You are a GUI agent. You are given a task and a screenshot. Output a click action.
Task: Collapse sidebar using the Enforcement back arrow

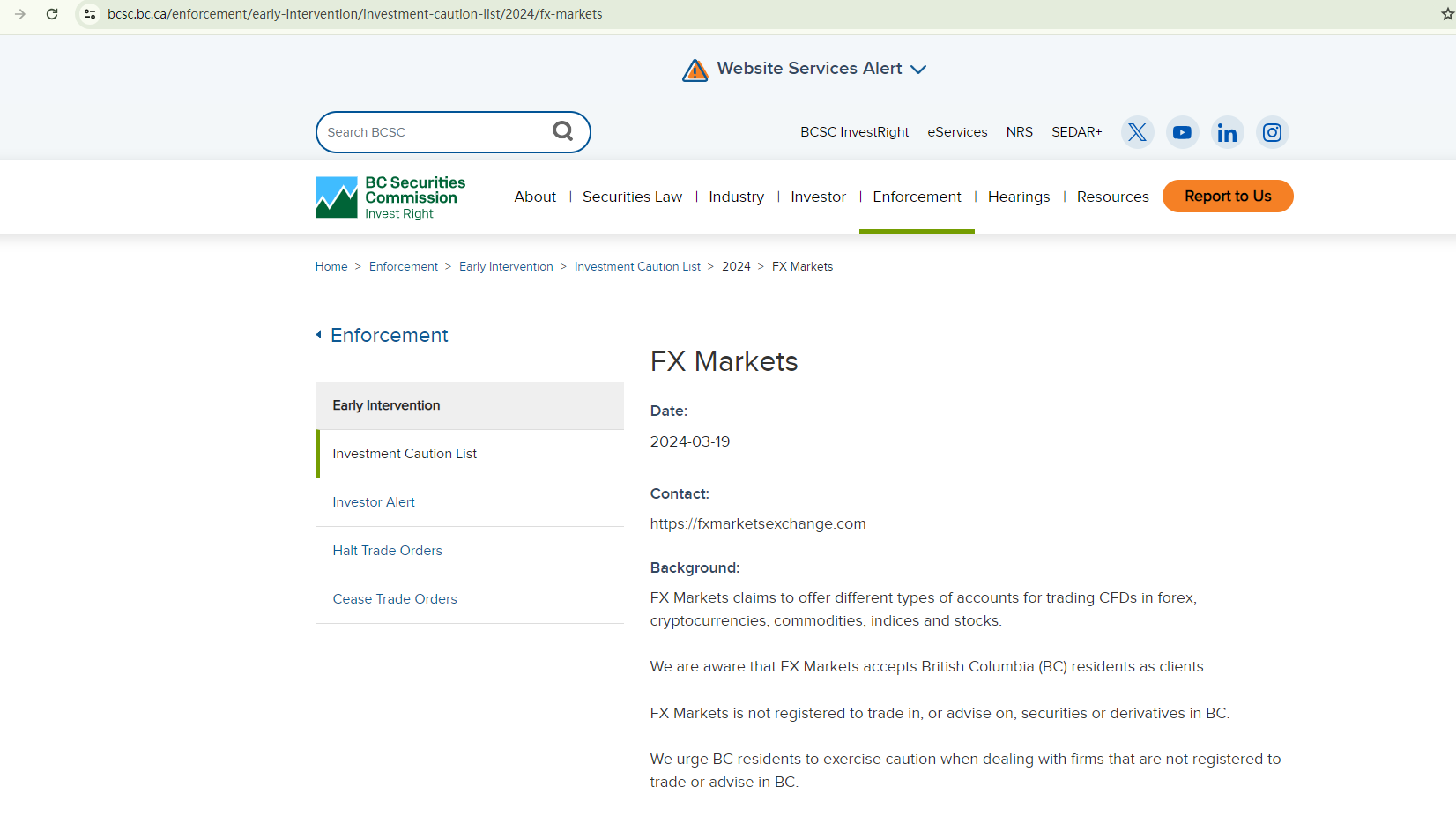coord(318,335)
